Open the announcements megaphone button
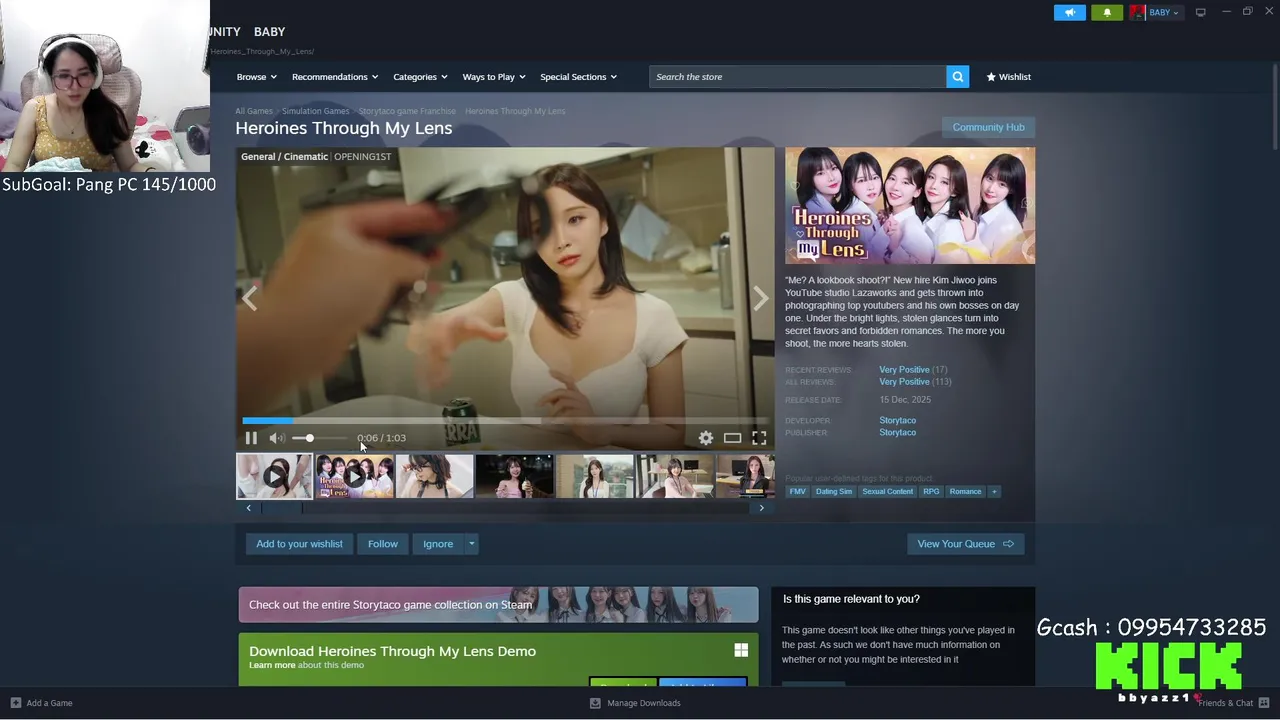This screenshot has height=720, width=1280. point(1069,12)
